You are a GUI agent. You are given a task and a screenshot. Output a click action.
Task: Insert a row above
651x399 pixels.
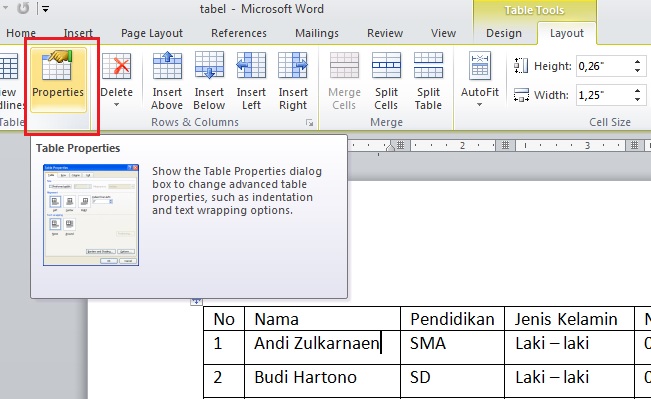(167, 81)
